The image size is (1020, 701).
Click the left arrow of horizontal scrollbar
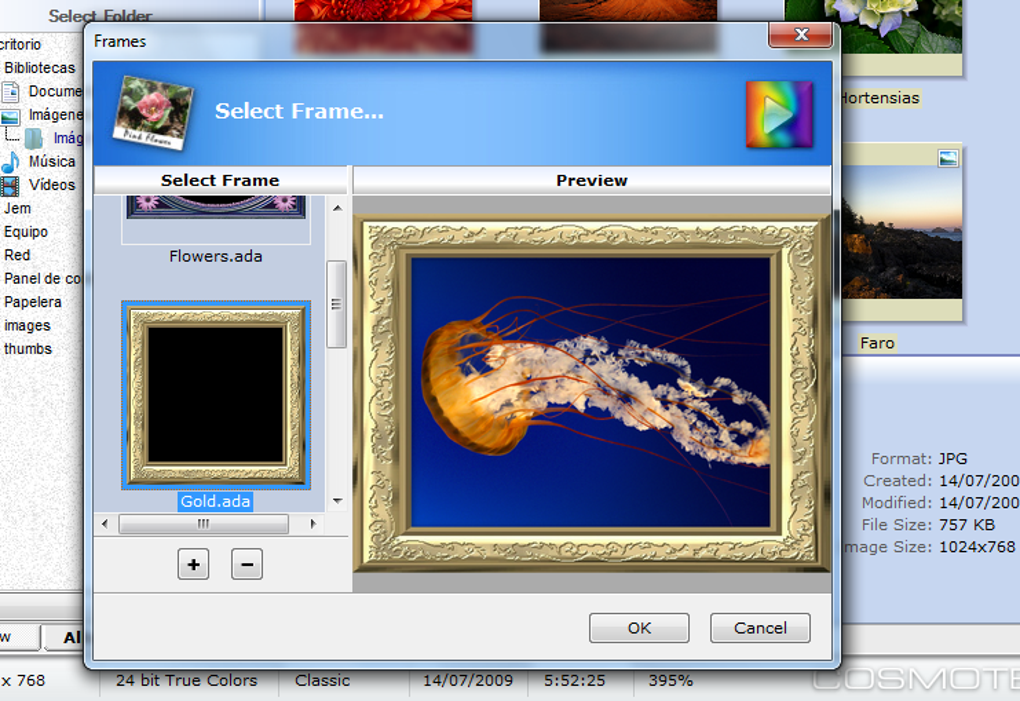105,523
